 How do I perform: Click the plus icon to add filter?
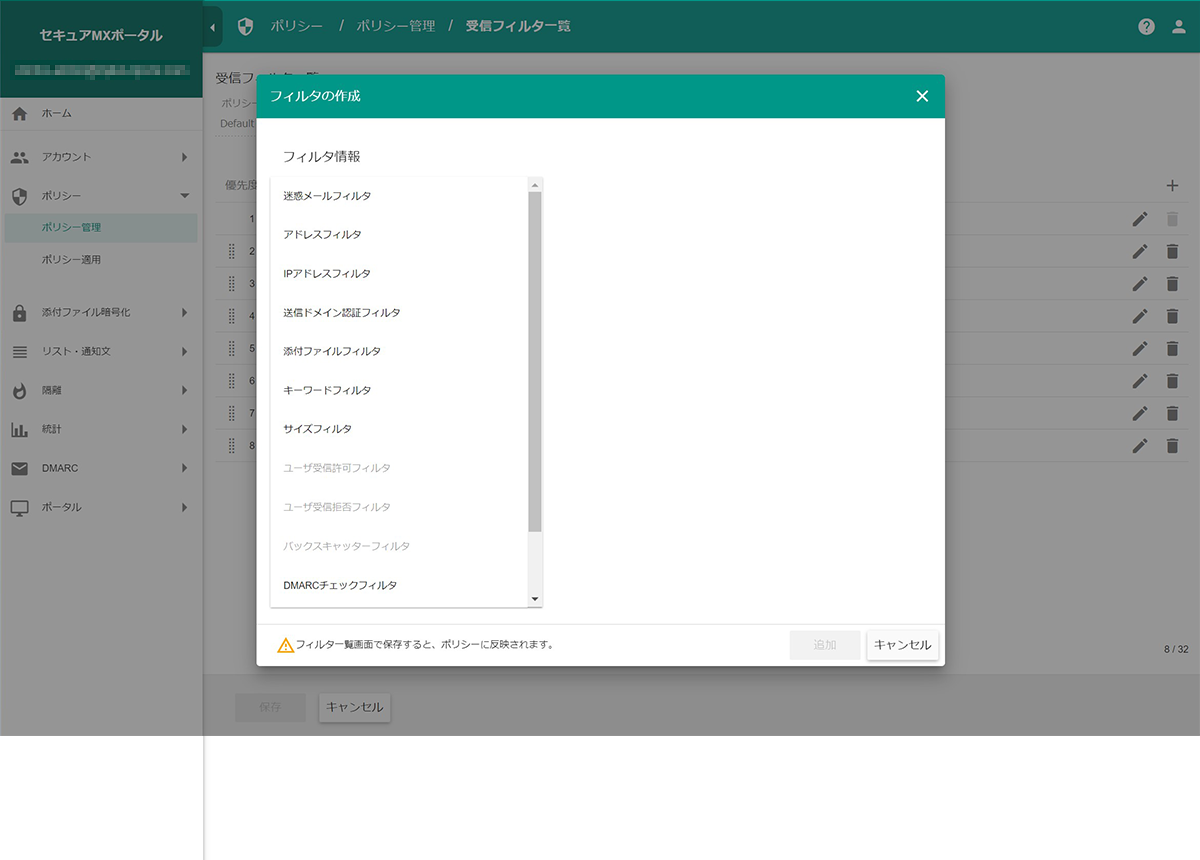[x=1172, y=185]
